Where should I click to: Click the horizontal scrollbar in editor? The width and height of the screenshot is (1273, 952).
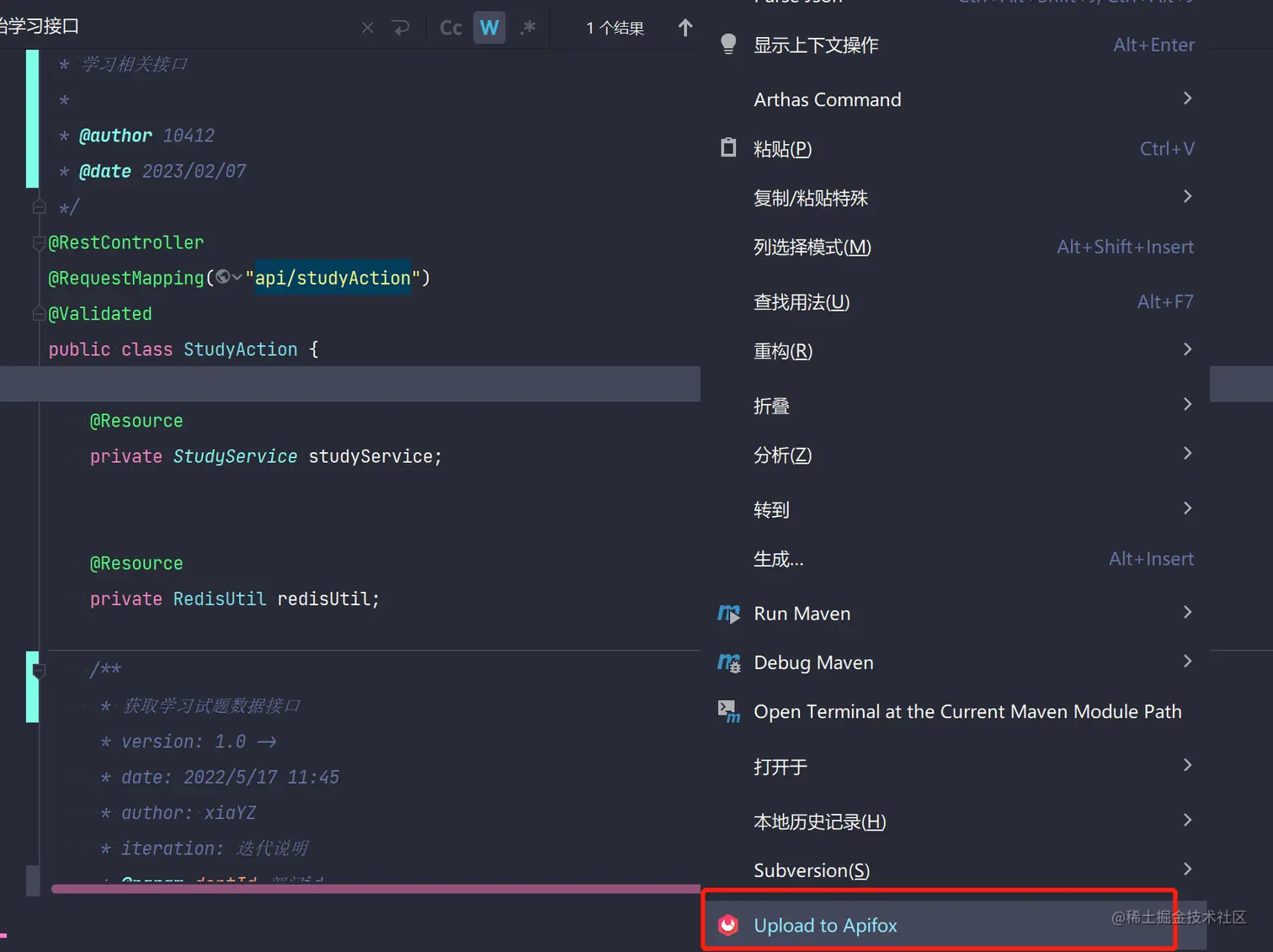pos(376,888)
